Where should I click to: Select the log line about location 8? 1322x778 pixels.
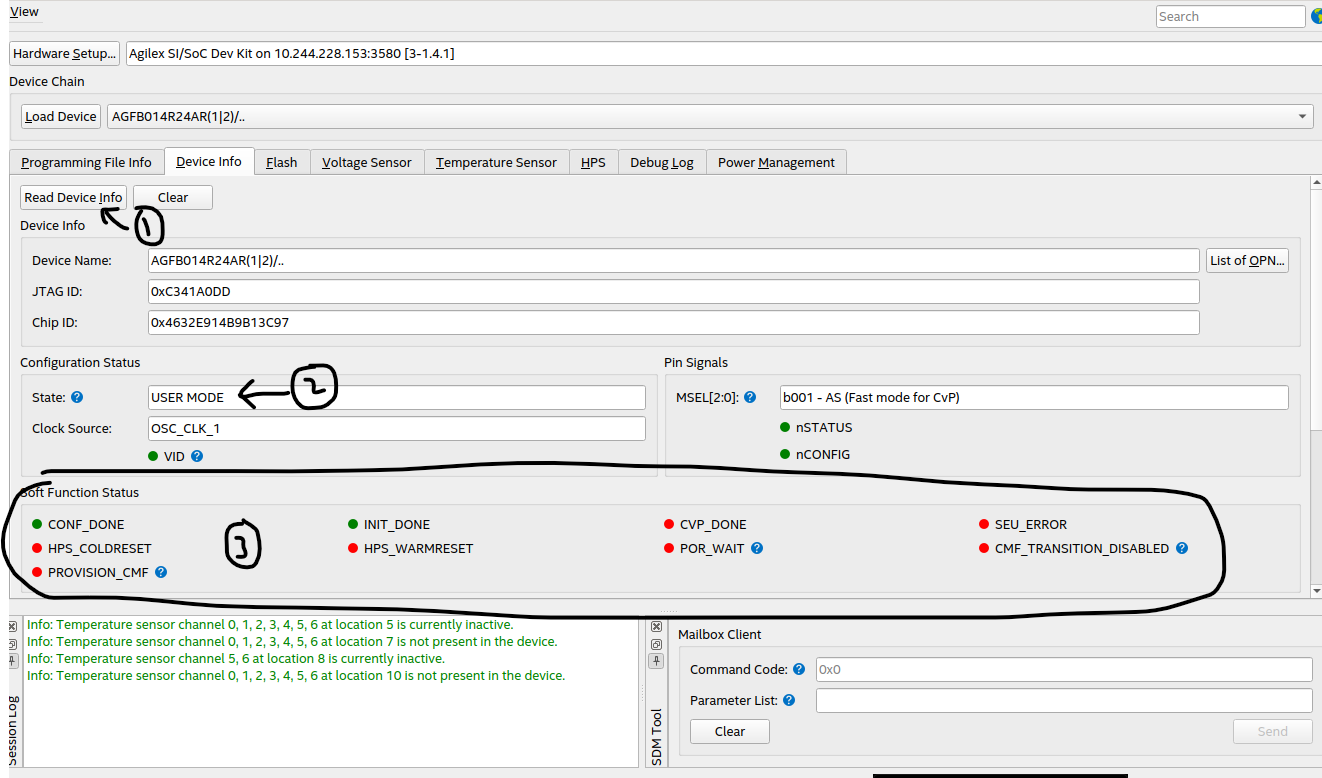pyautogui.click(x=236, y=658)
